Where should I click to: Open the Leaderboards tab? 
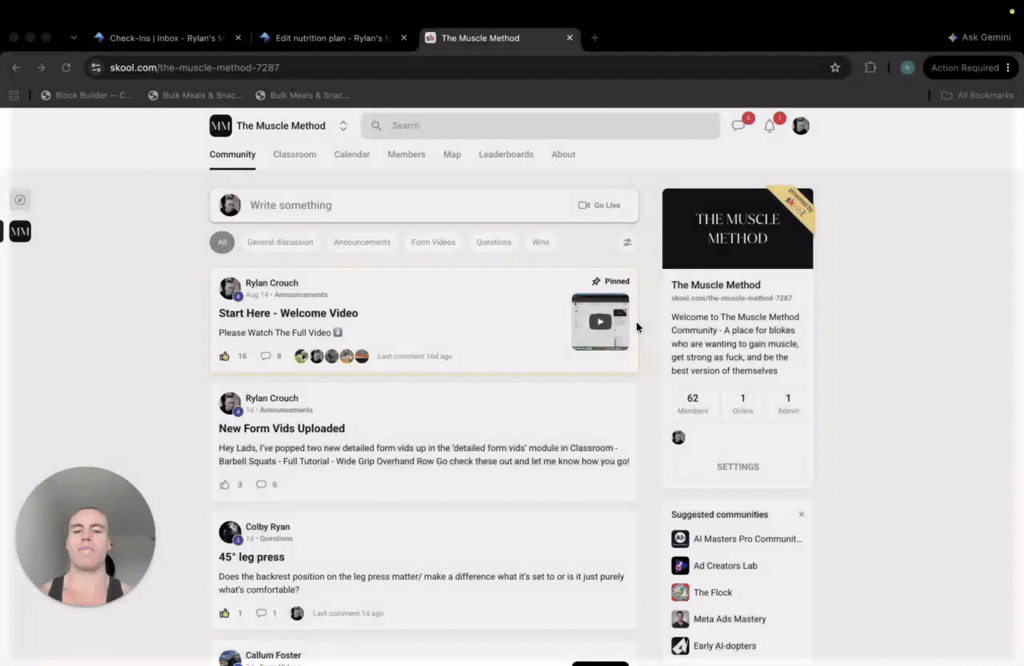pyautogui.click(x=506, y=155)
